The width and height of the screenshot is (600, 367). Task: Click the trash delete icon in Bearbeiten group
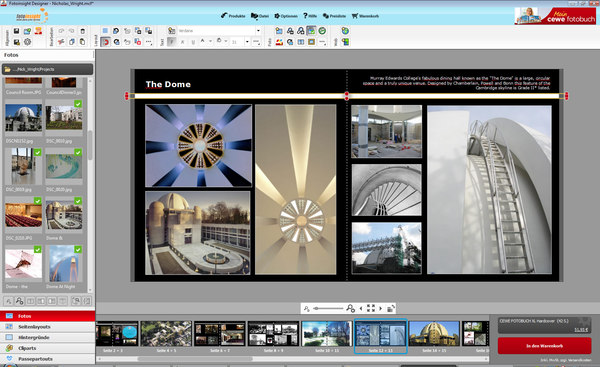[x=83, y=31]
